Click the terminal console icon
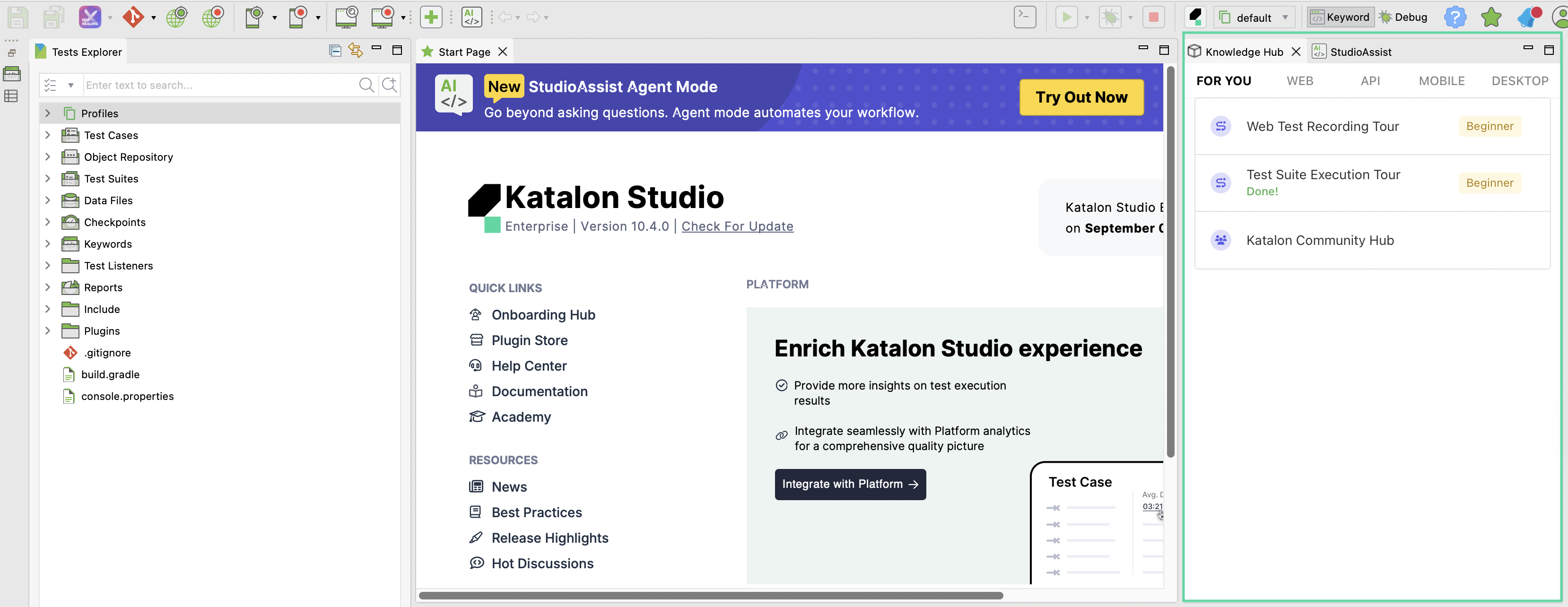The height and width of the screenshot is (607, 1568). click(x=1025, y=17)
